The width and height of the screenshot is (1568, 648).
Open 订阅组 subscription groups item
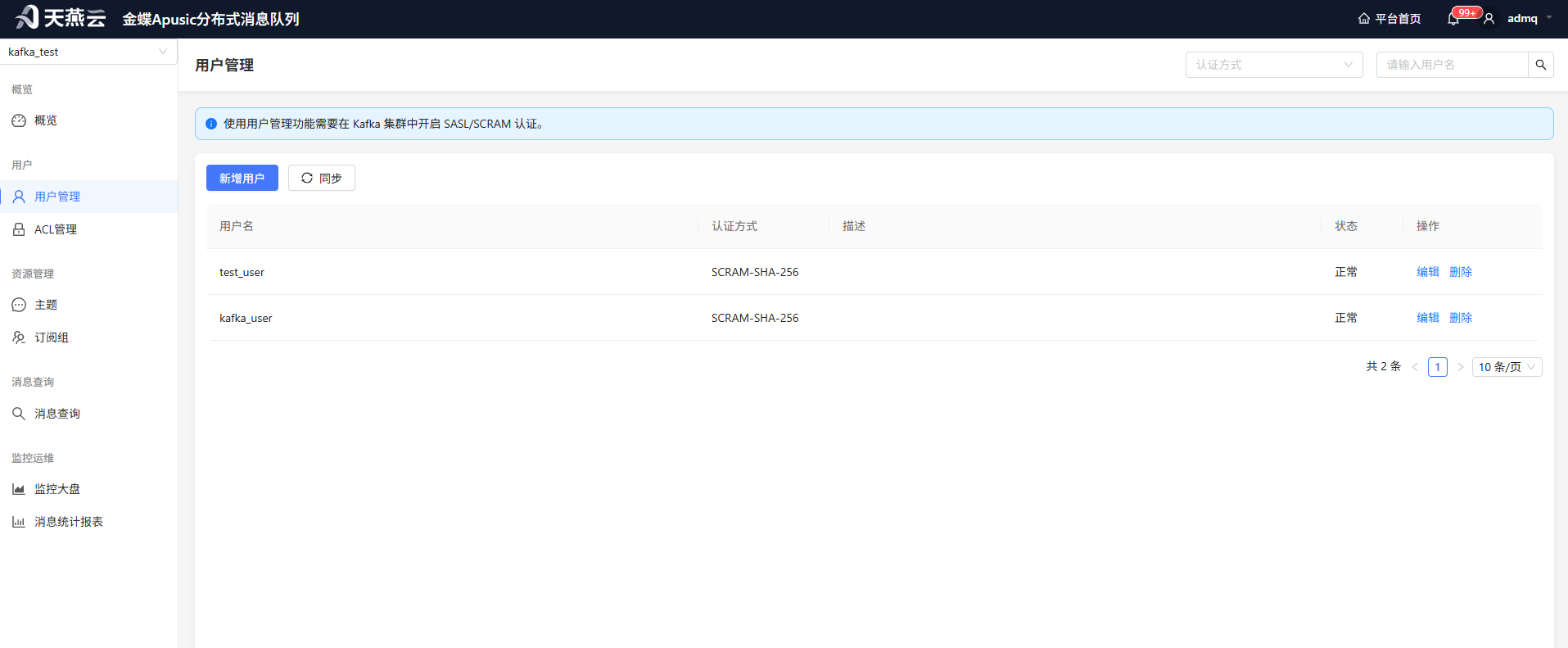pyautogui.click(x=88, y=338)
